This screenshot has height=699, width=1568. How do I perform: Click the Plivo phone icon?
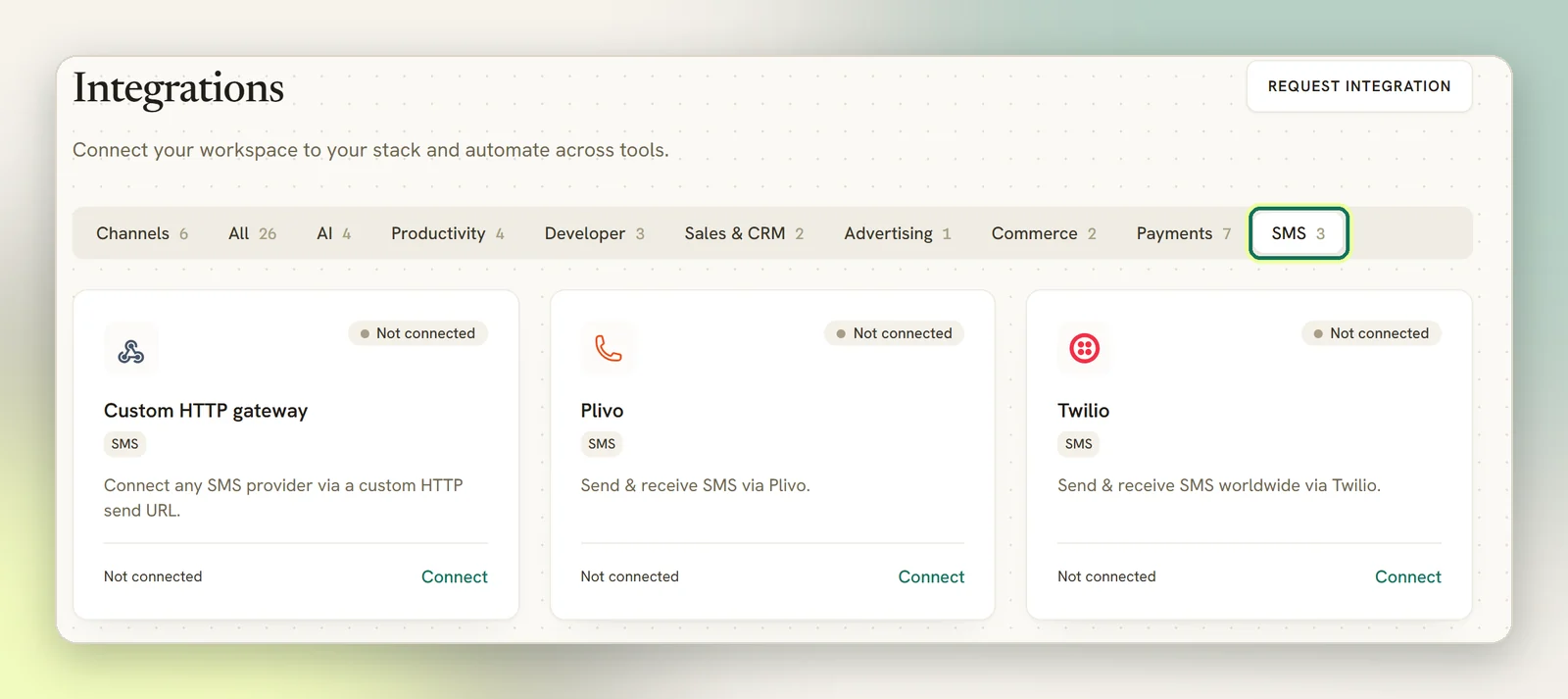tap(608, 349)
